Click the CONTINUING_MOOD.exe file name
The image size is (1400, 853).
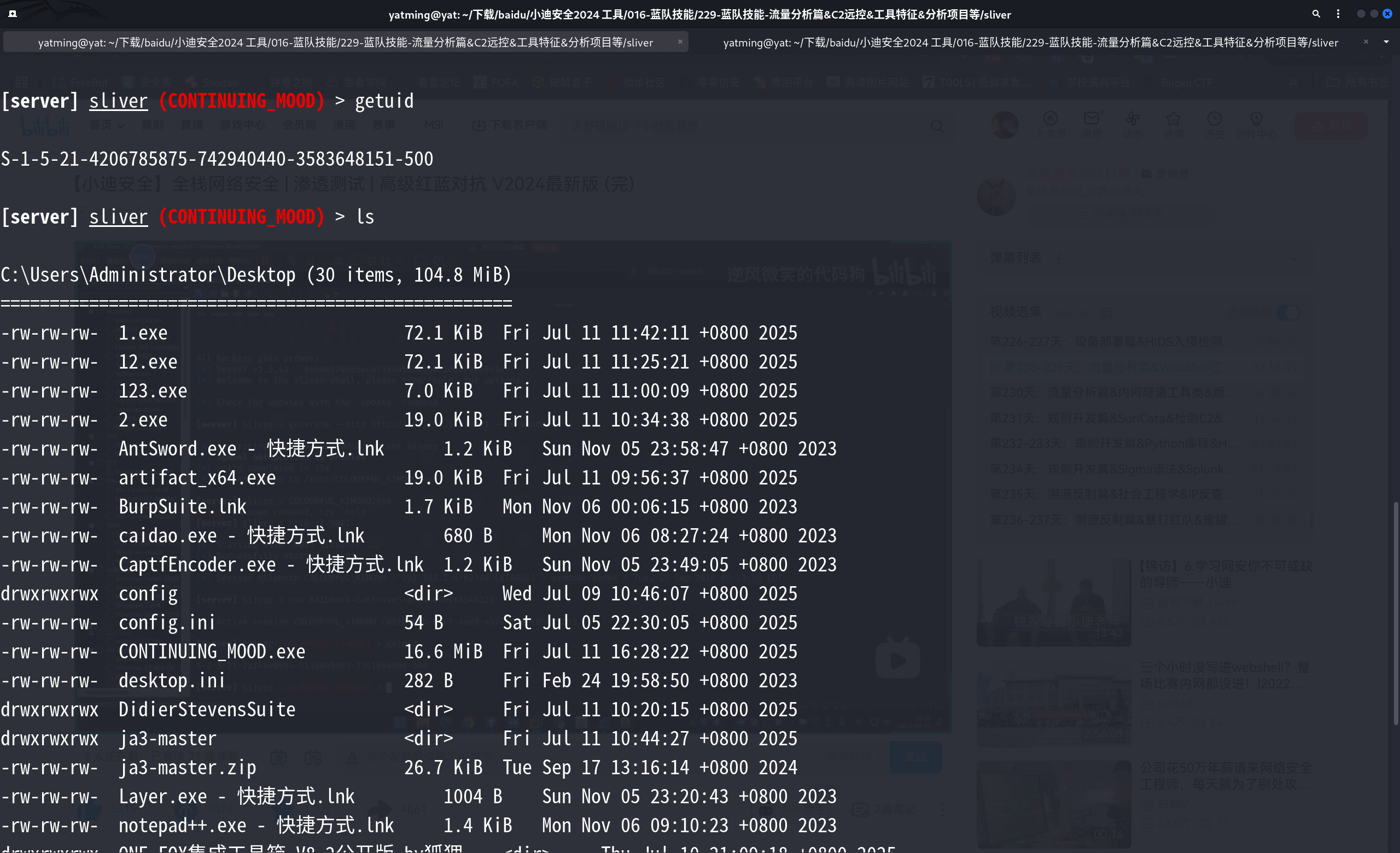[211, 651]
